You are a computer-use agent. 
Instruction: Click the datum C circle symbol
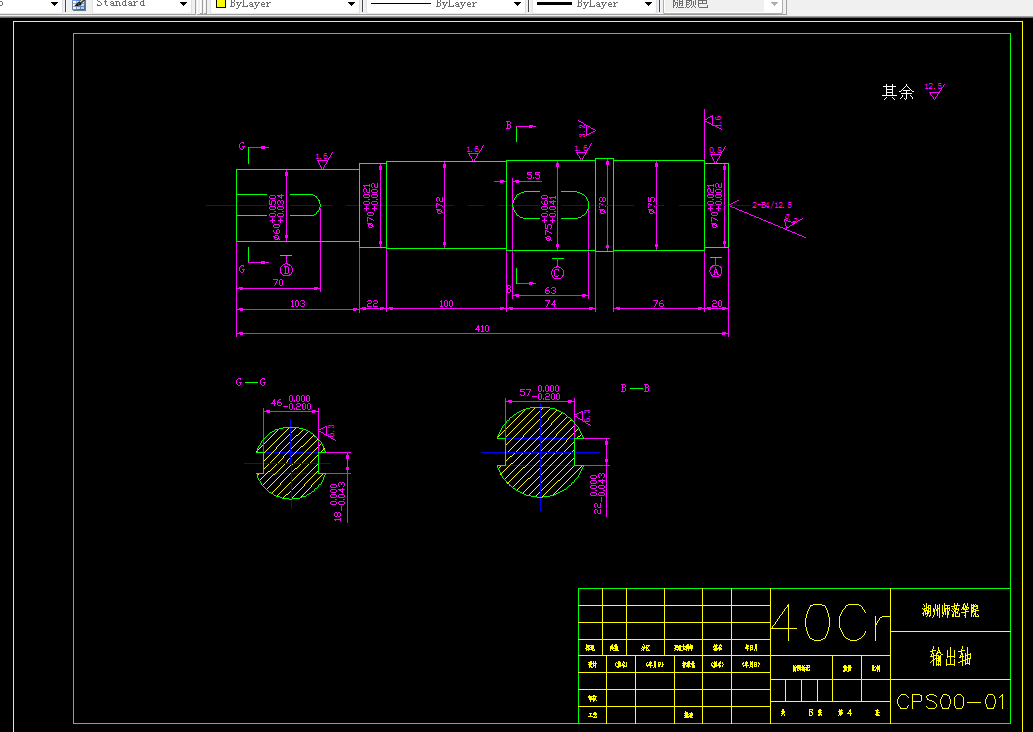[557, 272]
